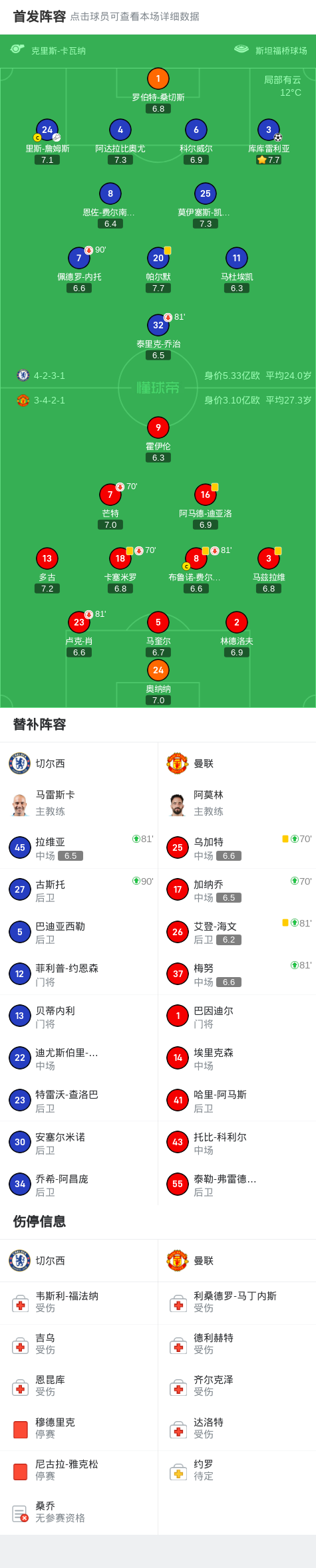Click injured player entry 韦斯利-福法纳
This screenshot has height=1568, width=316.
[x=79, y=1301]
